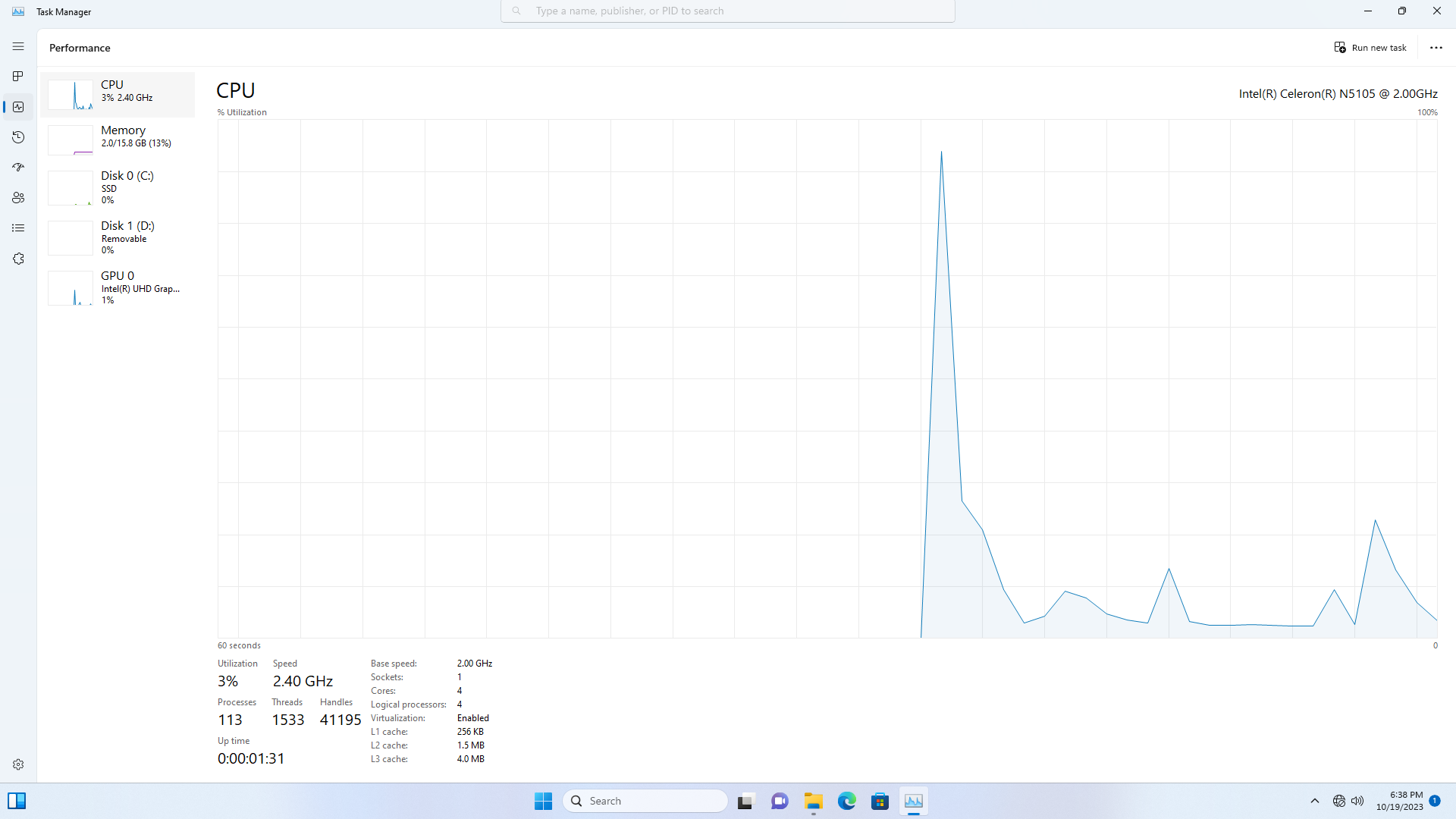Click the taskbar Search box
This screenshot has height=819, width=1456.
(x=645, y=801)
